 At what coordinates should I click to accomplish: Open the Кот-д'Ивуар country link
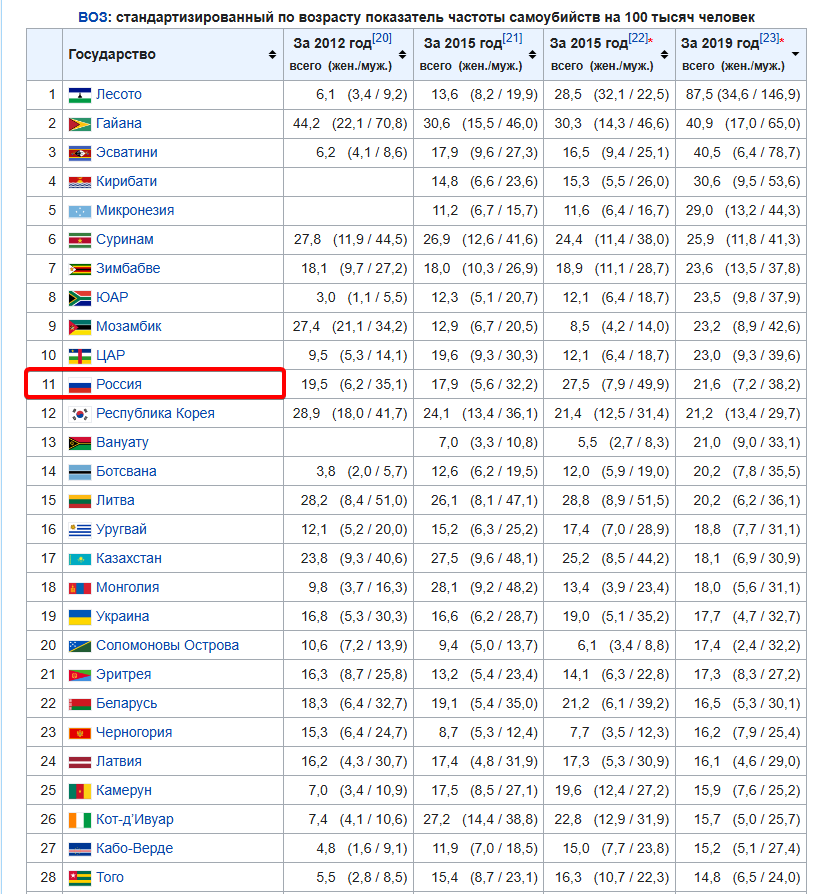[x=134, y=819]
